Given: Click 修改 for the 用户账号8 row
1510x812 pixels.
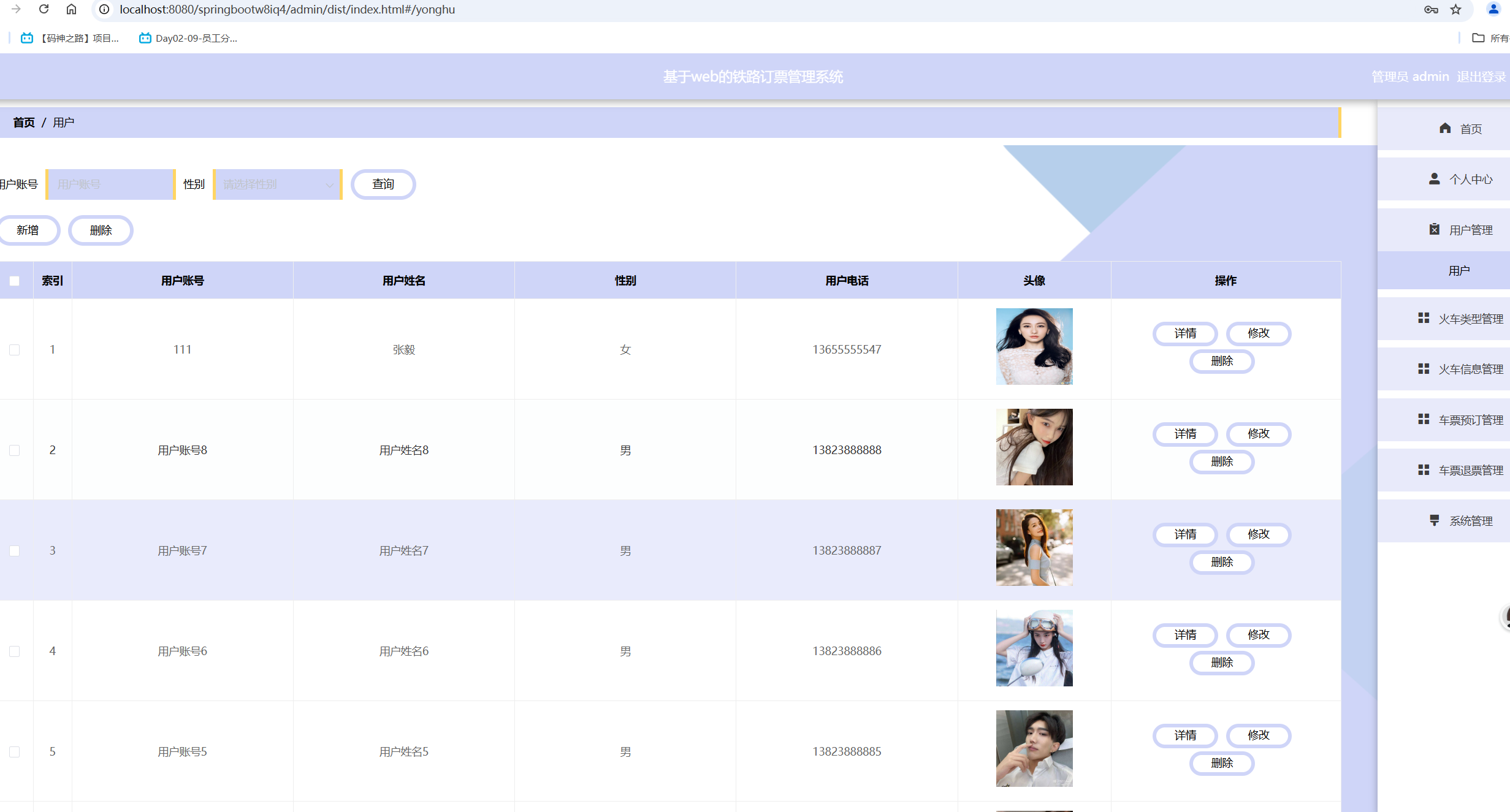Looking at the screenshot, I should [1258, 434].
